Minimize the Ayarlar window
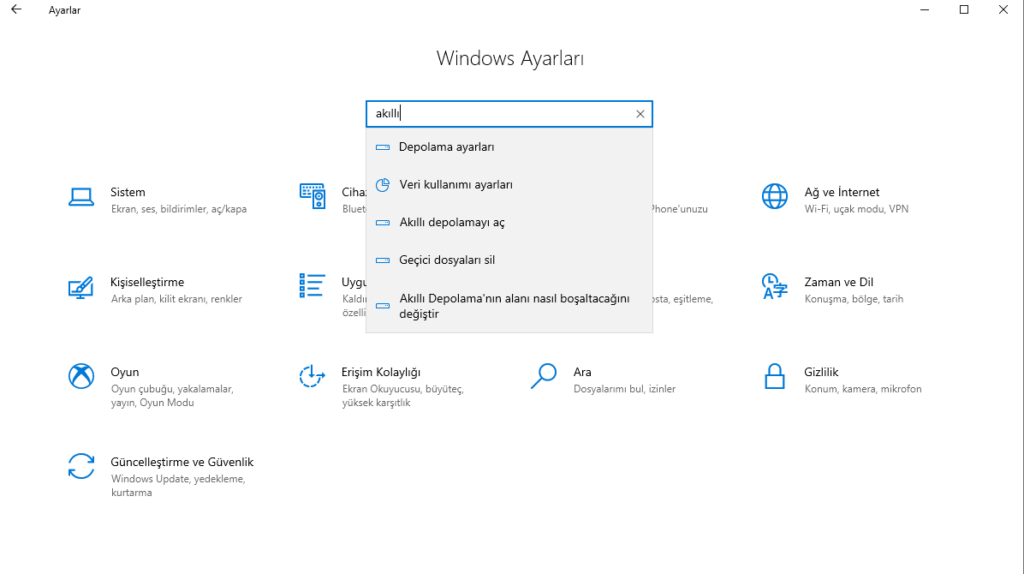 pyautogui.click(x=924, y=10)
